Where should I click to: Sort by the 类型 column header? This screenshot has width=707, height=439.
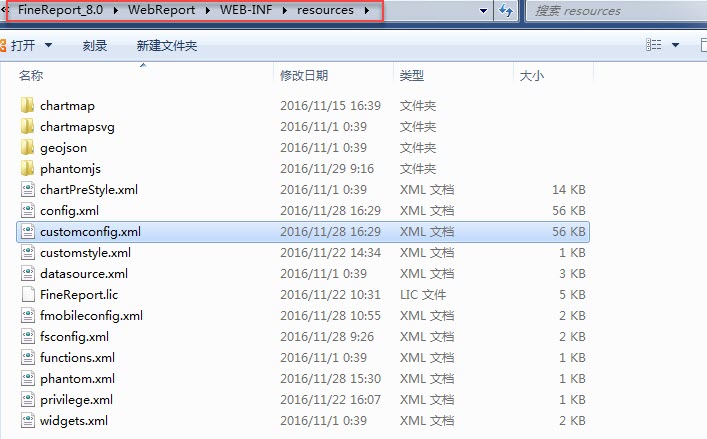pyautogui.click(x=412, y=75)
